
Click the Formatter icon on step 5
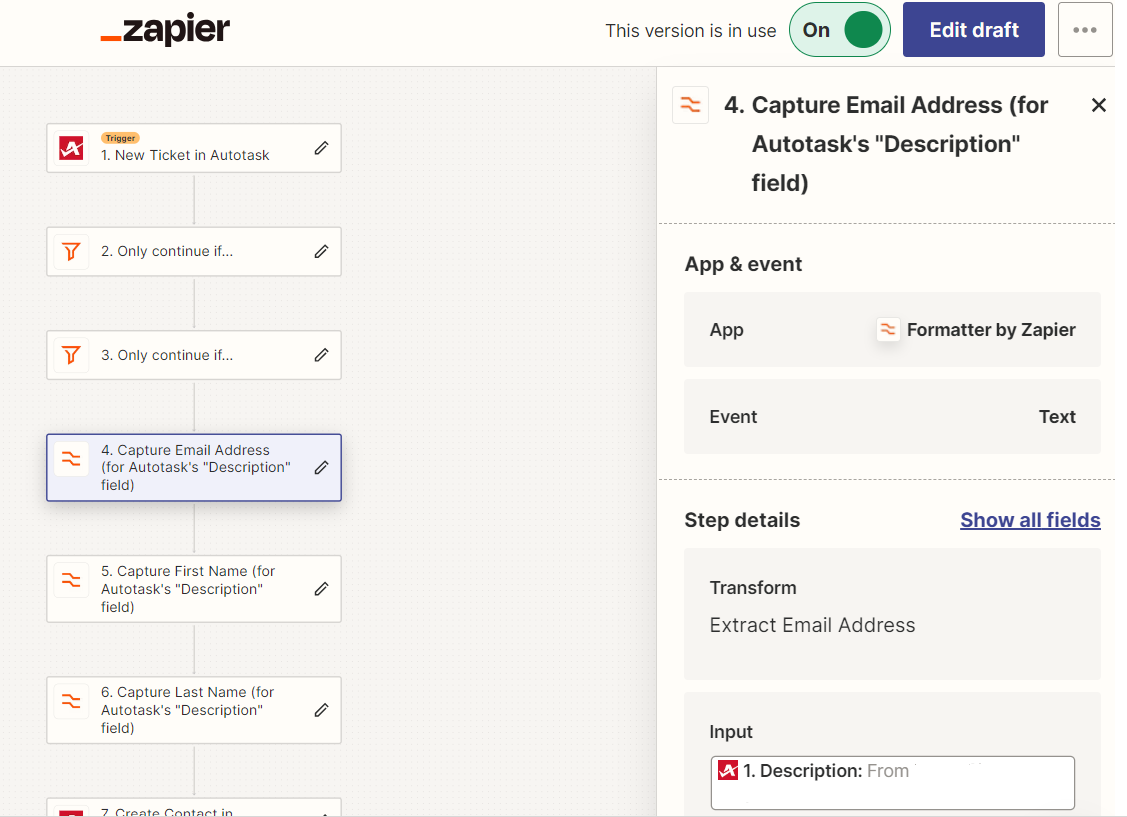71,580
